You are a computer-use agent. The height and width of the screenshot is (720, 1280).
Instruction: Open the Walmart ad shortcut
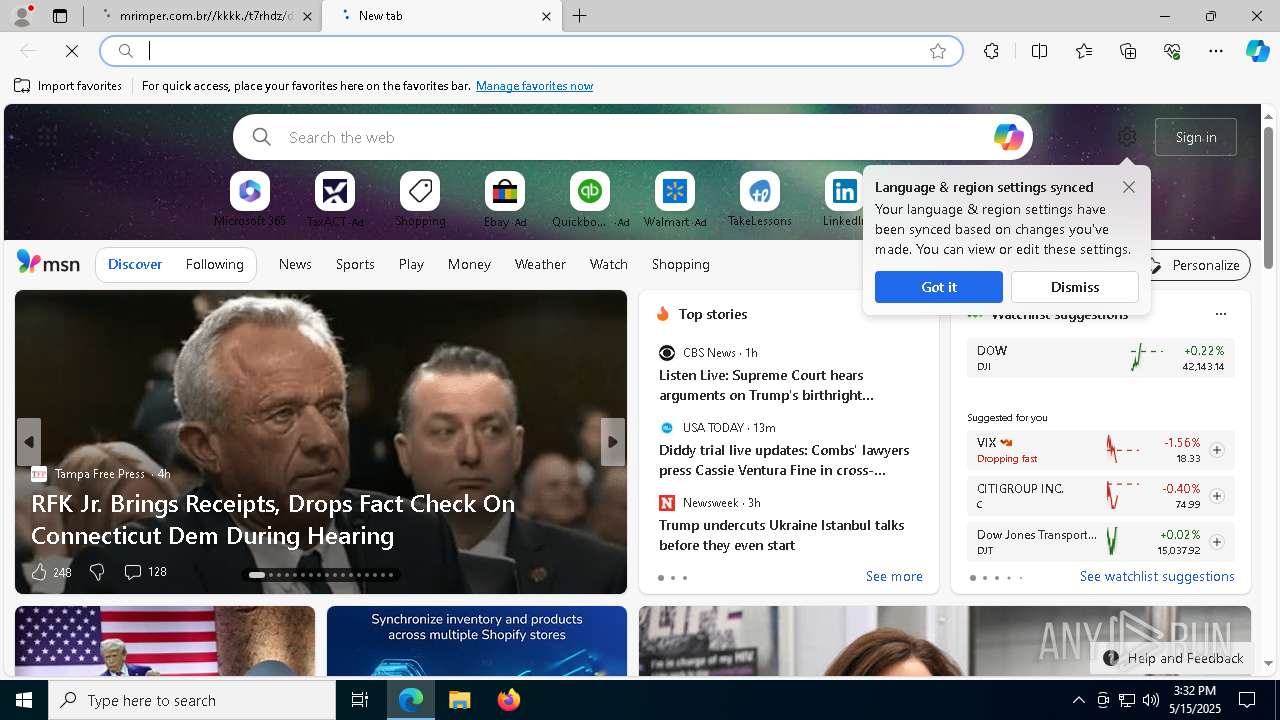click(675, 200)
